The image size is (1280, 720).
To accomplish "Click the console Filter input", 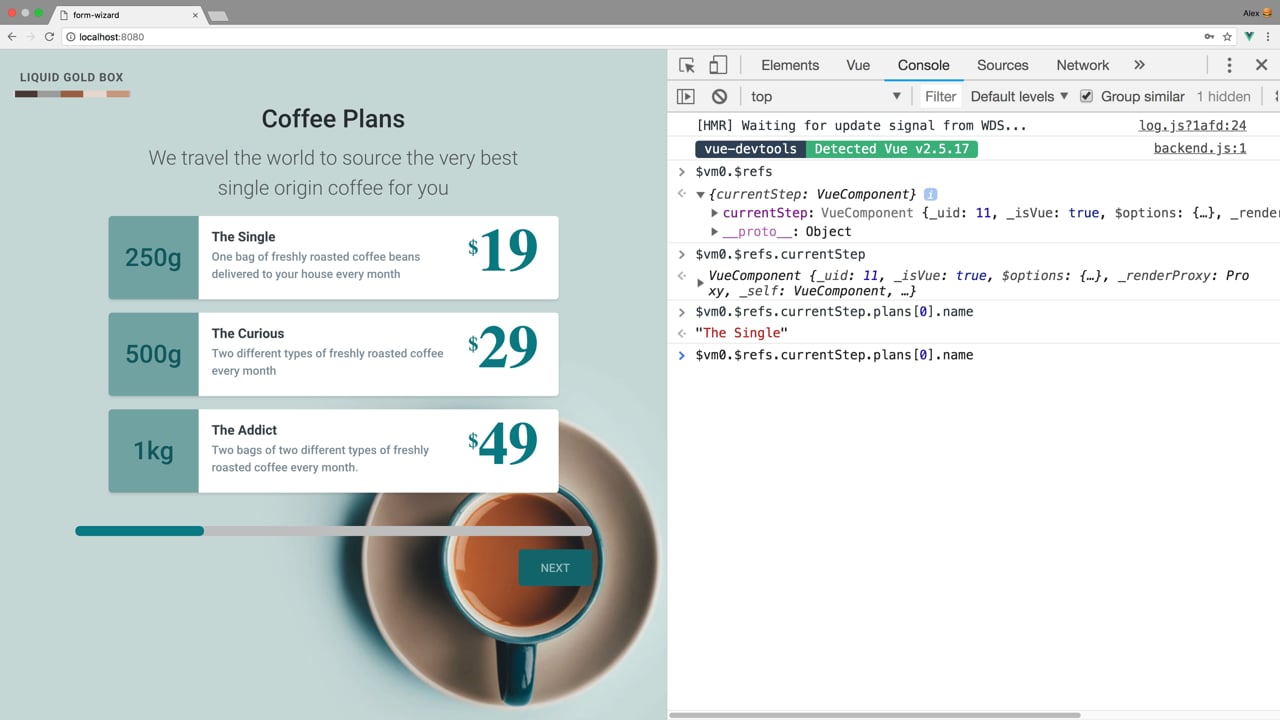I will pos(940,96).
